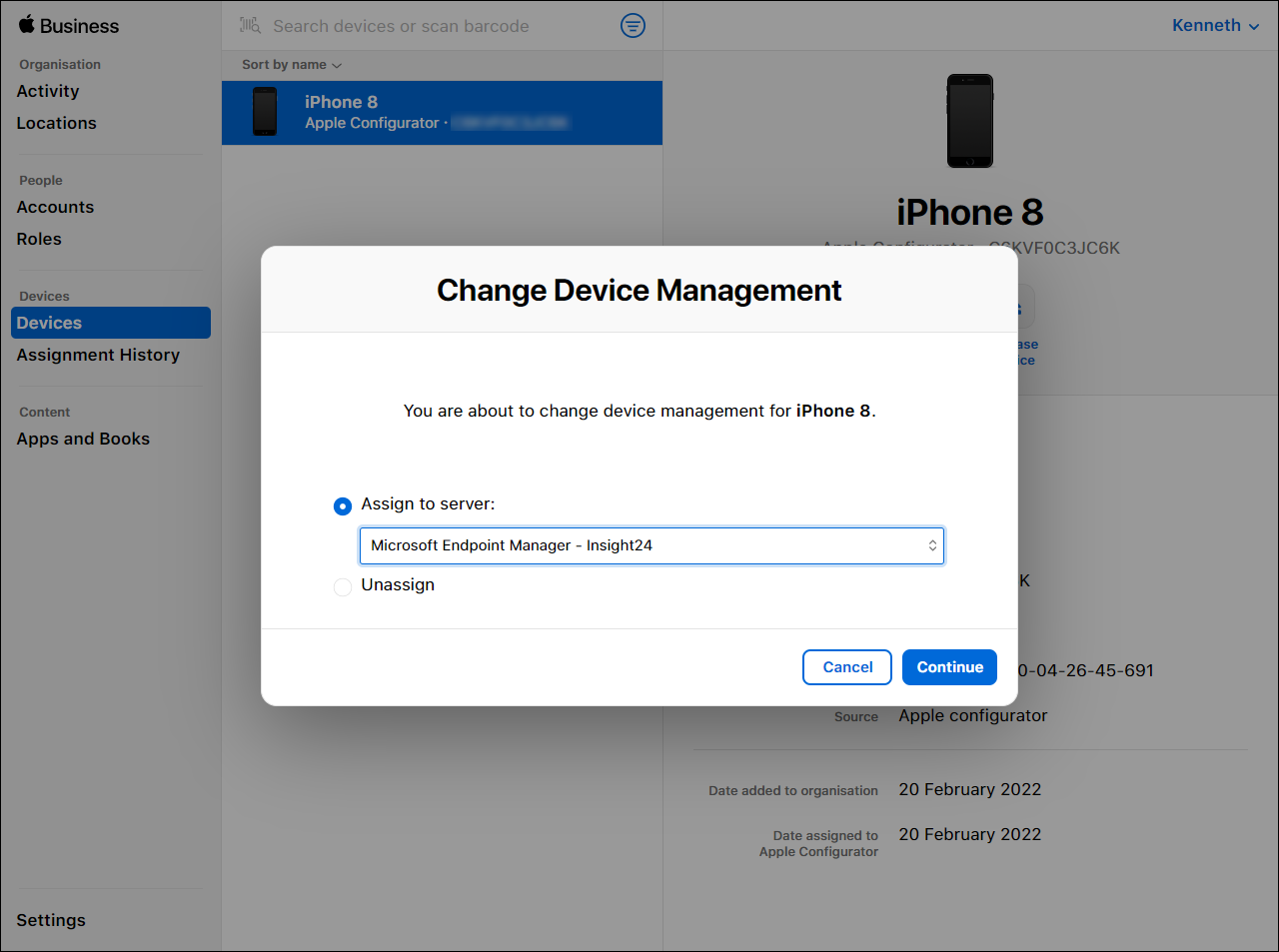Click the large iPhone 8 device image
The height and width of the screenshot is (952, 1279).
pos(970,121)
